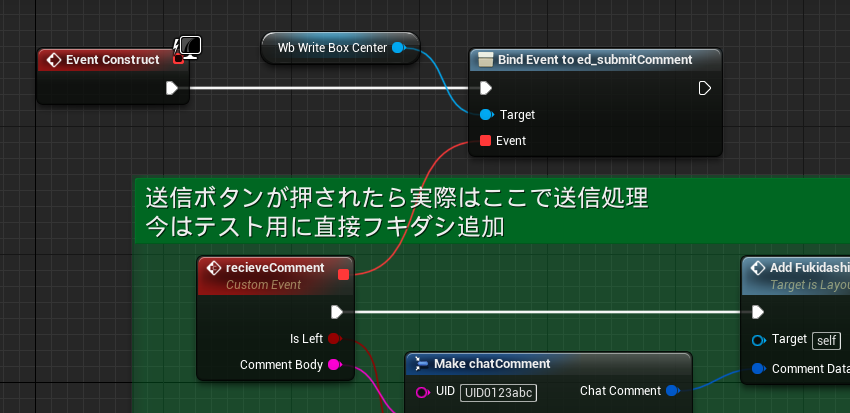Click the Comment Body magenta pin
The width and height of the screenshot is (850, 413).
coord(335,365)
